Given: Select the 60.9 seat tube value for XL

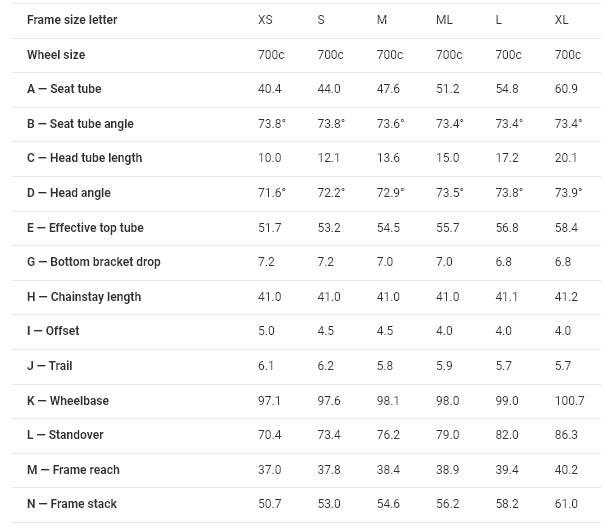Looking at the screenshot, I should coord(567,89).
